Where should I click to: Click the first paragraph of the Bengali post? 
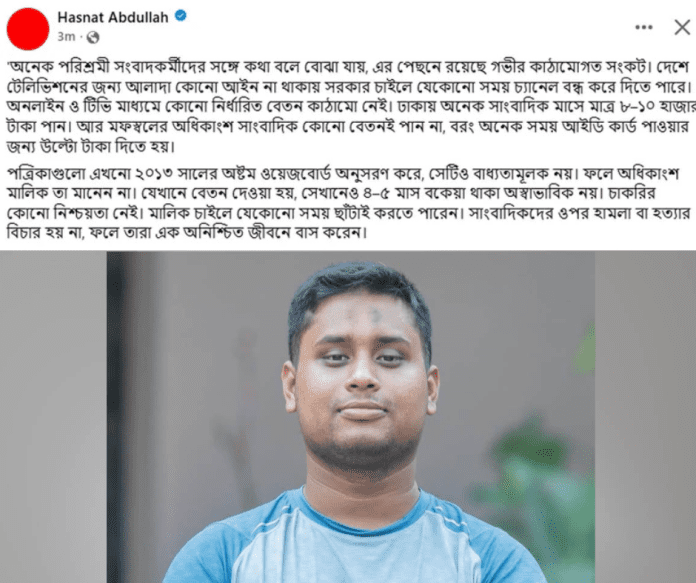(348, 107)
